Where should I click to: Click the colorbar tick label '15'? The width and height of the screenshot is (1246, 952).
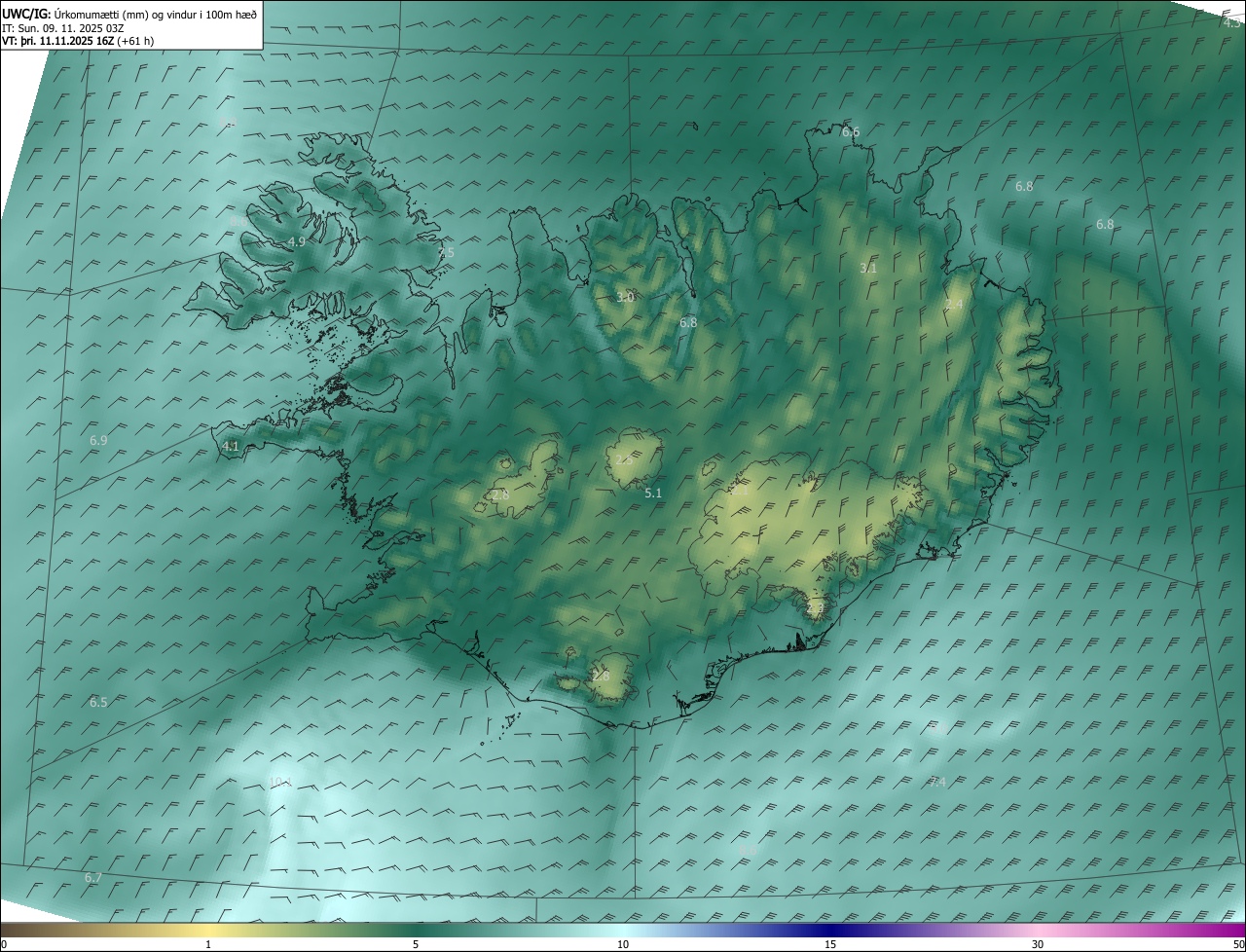[x=830, y=944]
